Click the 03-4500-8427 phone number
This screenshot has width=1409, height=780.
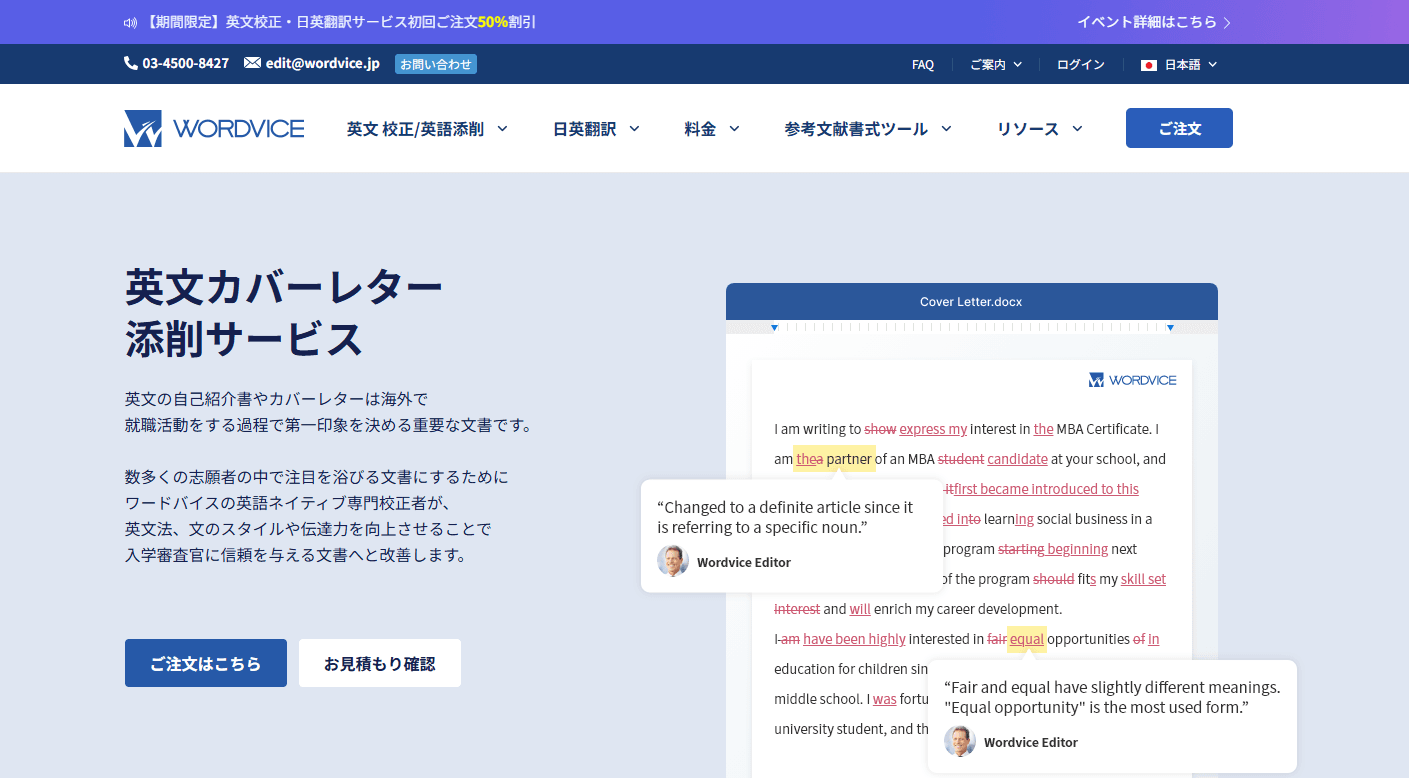(186, 63)
